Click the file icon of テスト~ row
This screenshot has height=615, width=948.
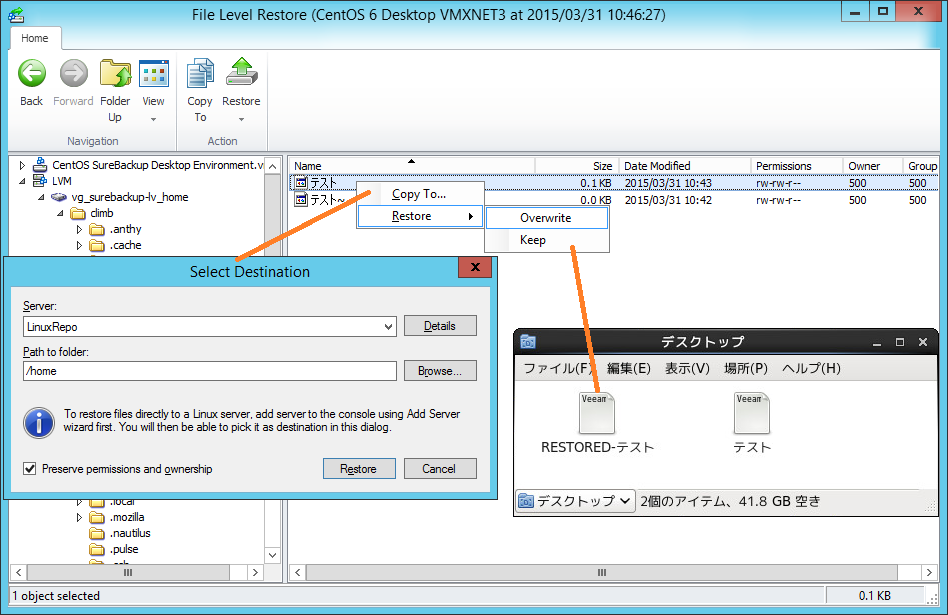[x=301, y=200]
